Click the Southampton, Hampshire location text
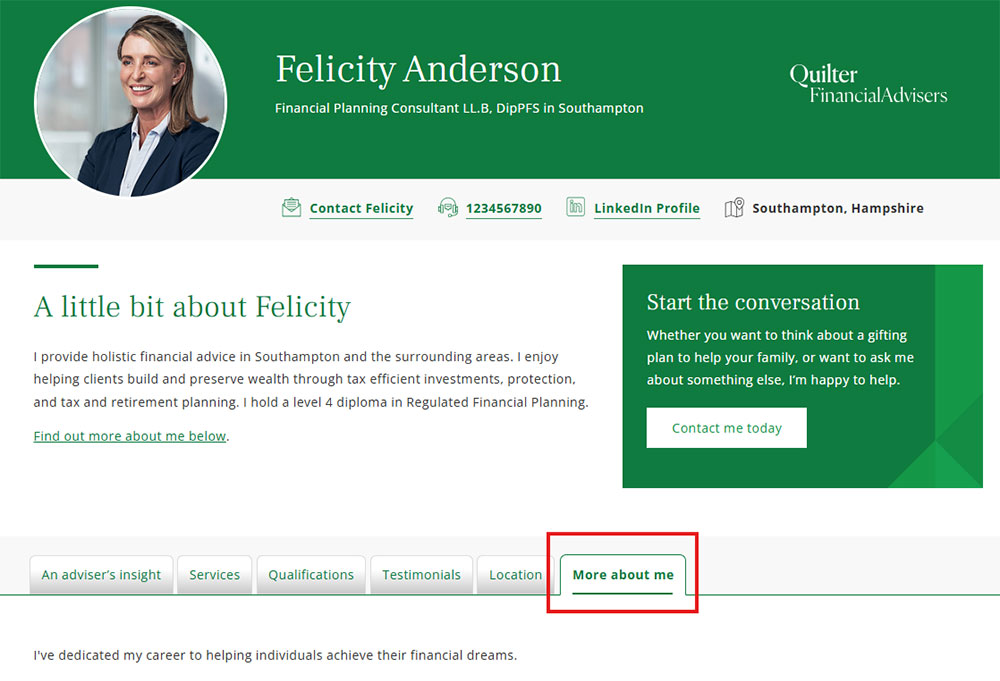Image resolution: width=1000 pixels, height=681 pixels. (837, 208)
